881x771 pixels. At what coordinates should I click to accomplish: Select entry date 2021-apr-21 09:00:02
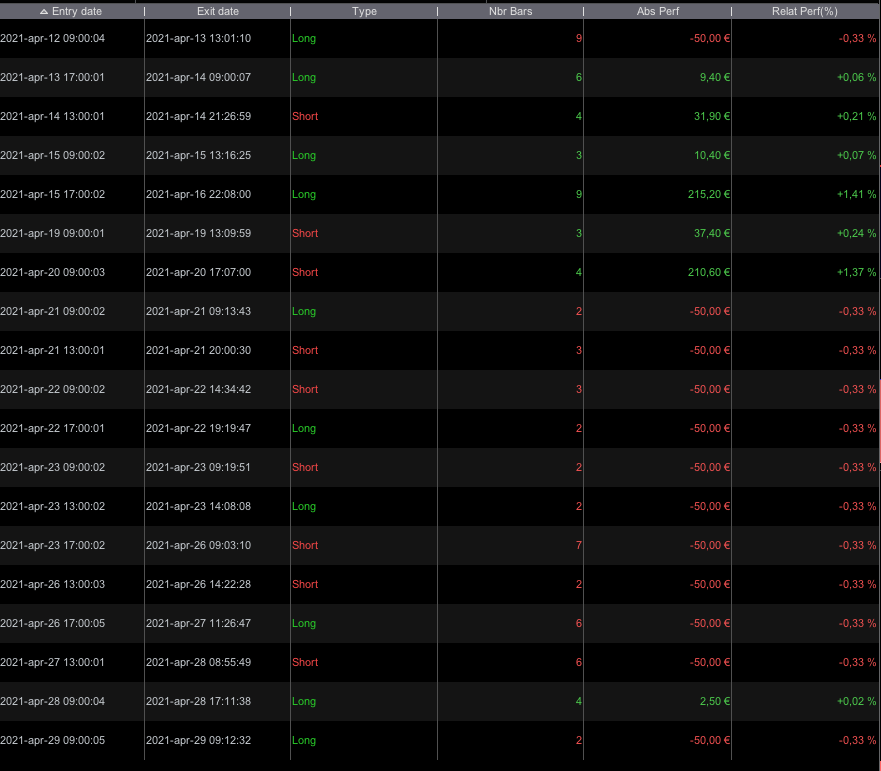(52, 311)
